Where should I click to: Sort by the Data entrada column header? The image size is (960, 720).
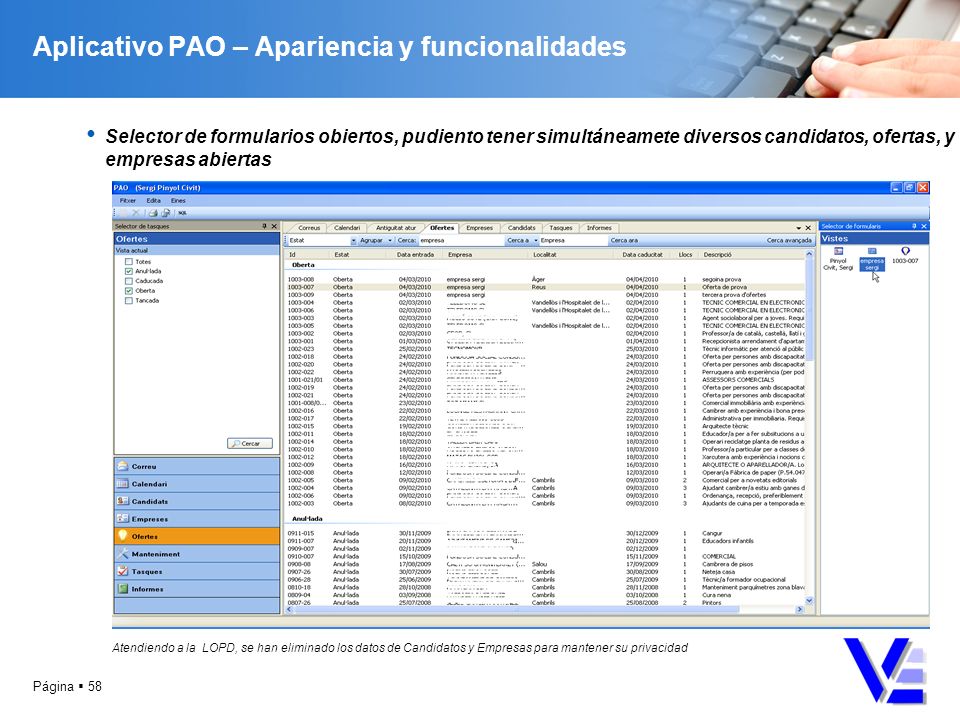pos(415,255)
